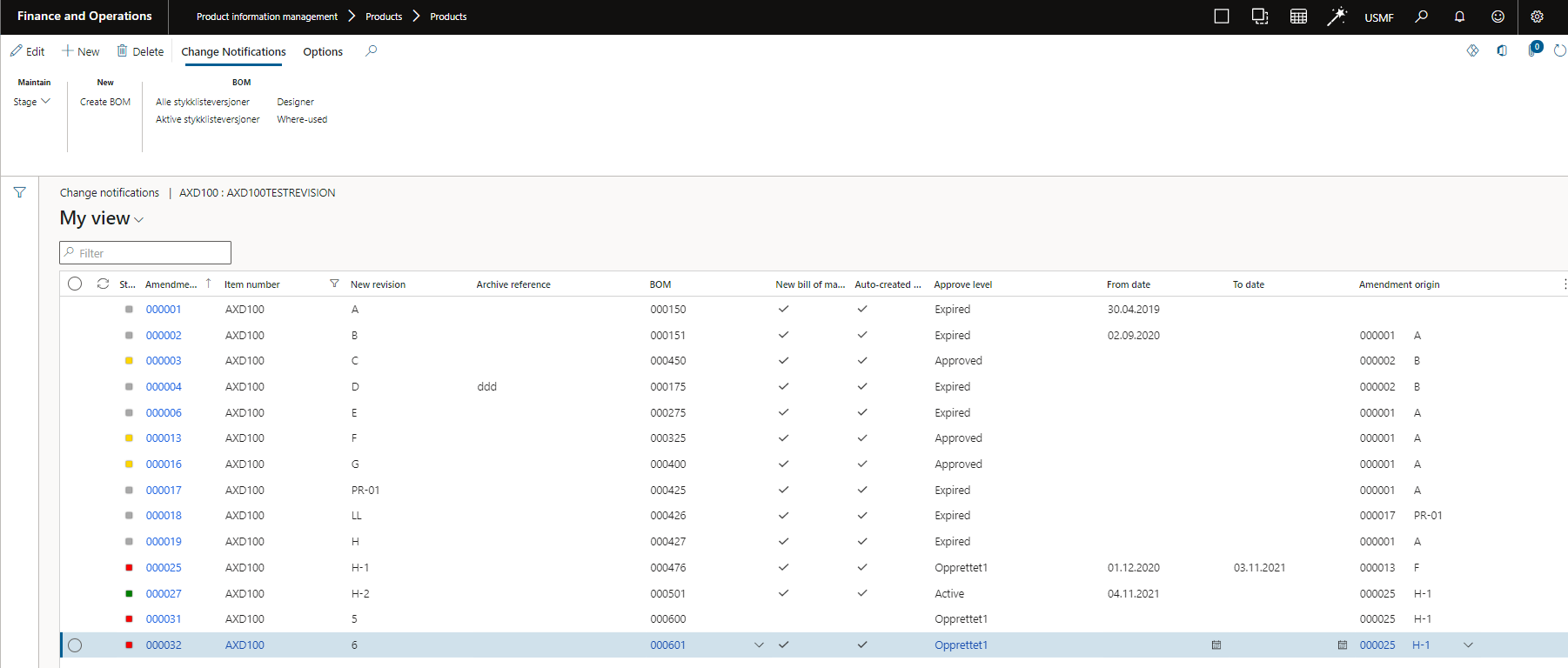The image size is (1568, 668).
Task: Open in Office icon
Action: tap(1502, 50)
